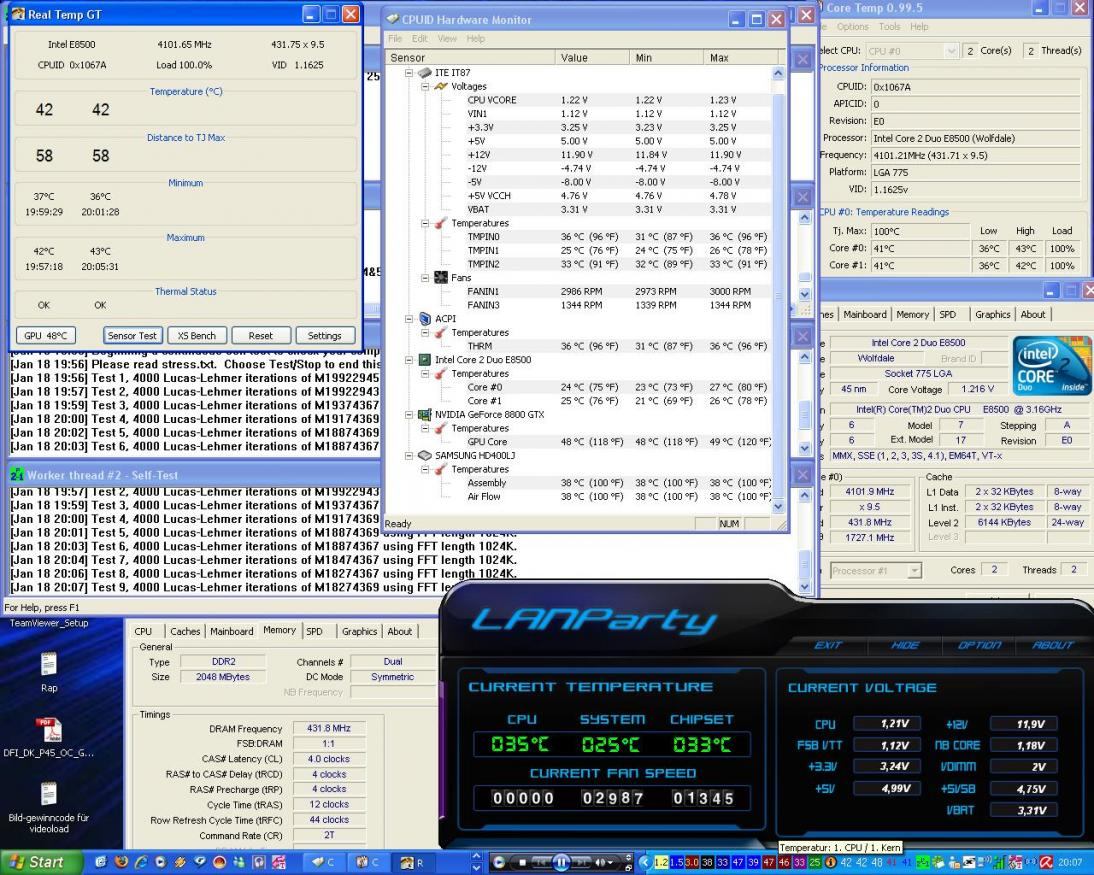Viewport: 1094px width, 875px height.
Task: Open the Processor #1 dropdown in CPU-Z
Action: coord(914,571)
